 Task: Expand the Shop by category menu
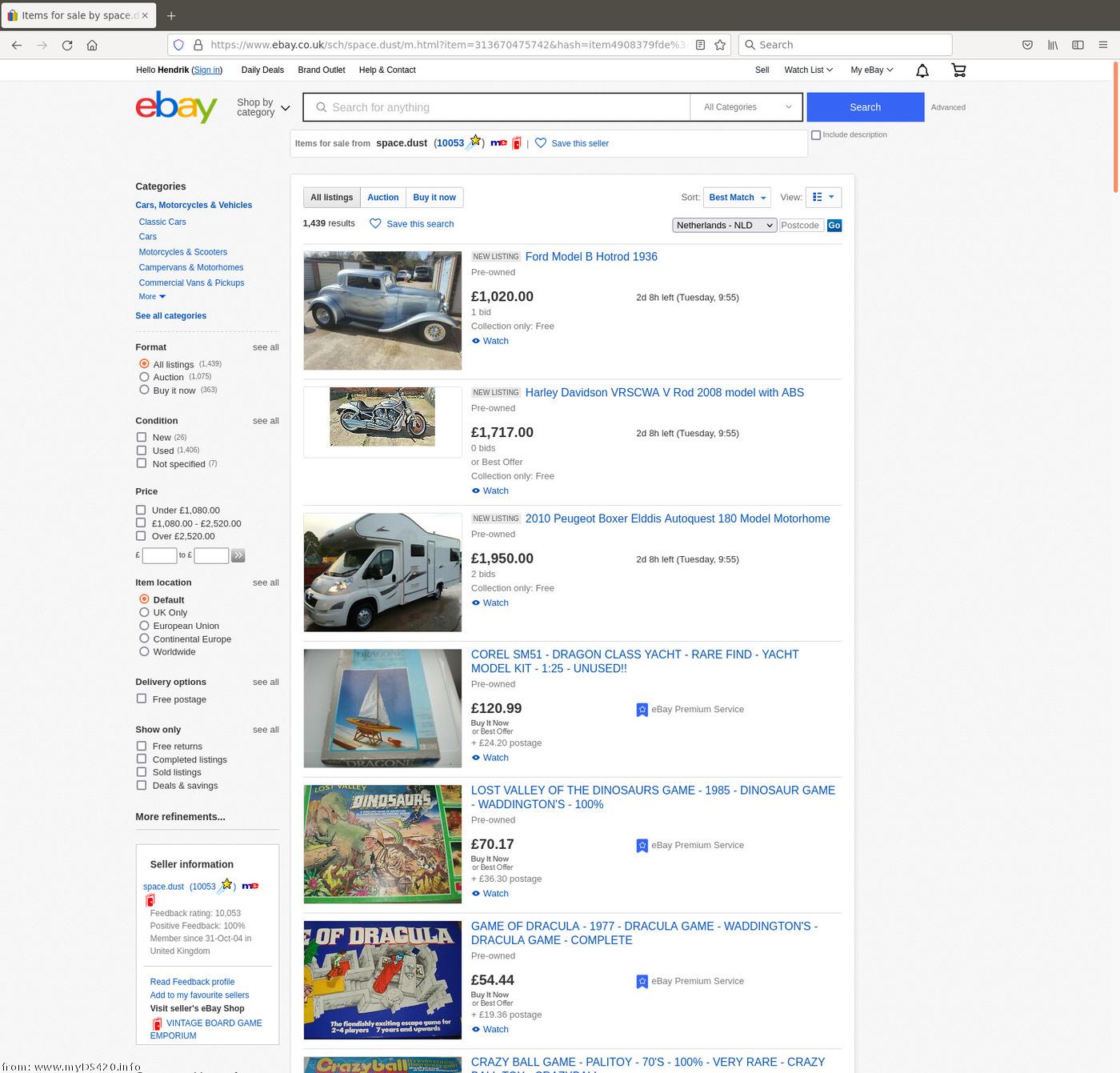(263, 107)
